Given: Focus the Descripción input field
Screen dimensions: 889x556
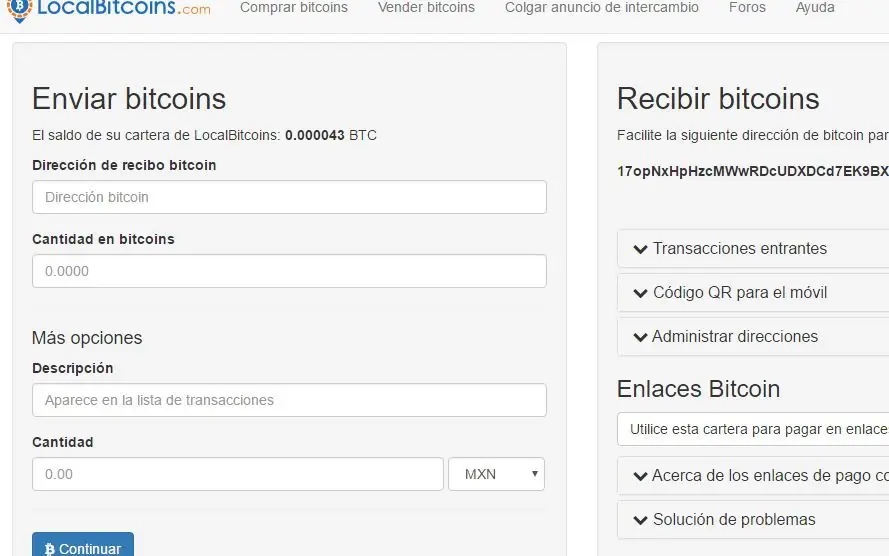Looking at the screenshot, I should click(x=289, y=400).
